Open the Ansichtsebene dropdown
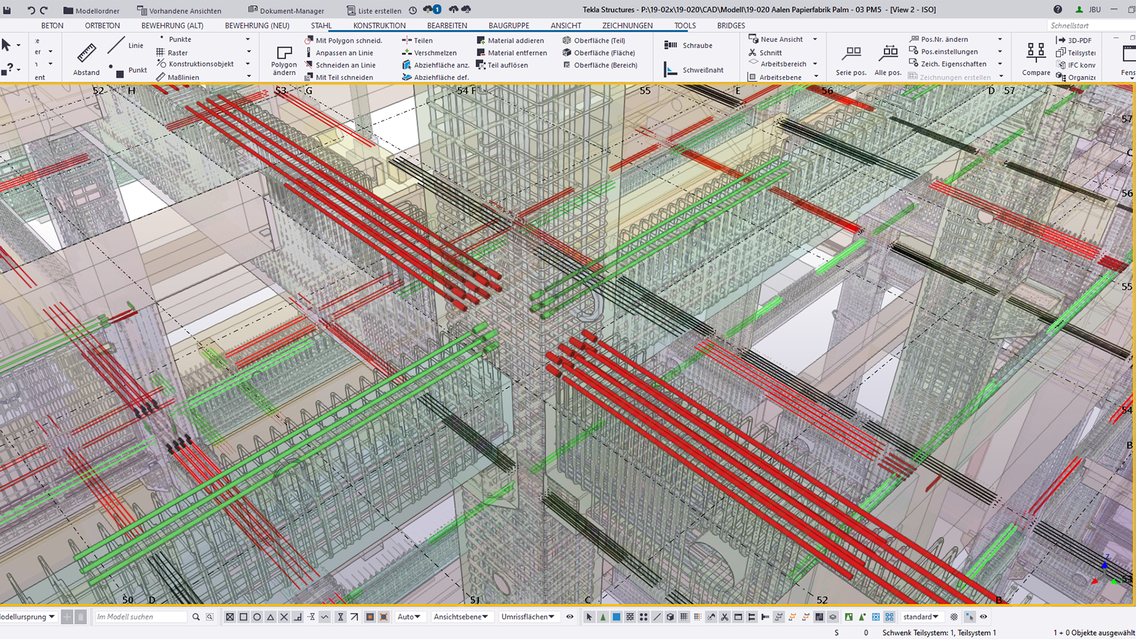Screen dimensions: 1136x639 click(461, 617)
